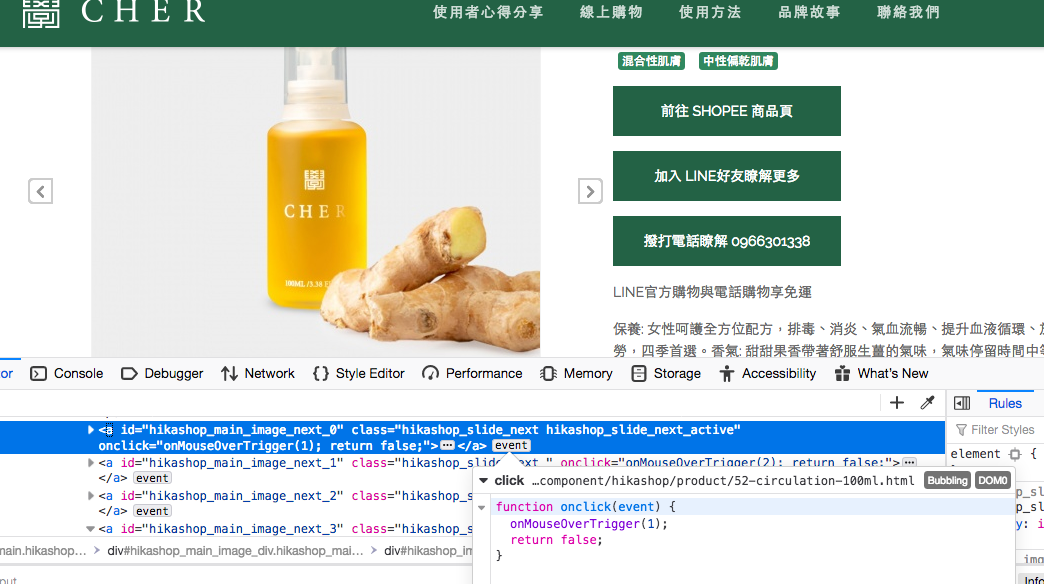The image size is (1044, 584).
Task: Open the Network panel arrows icon
Action: (229, 374)
